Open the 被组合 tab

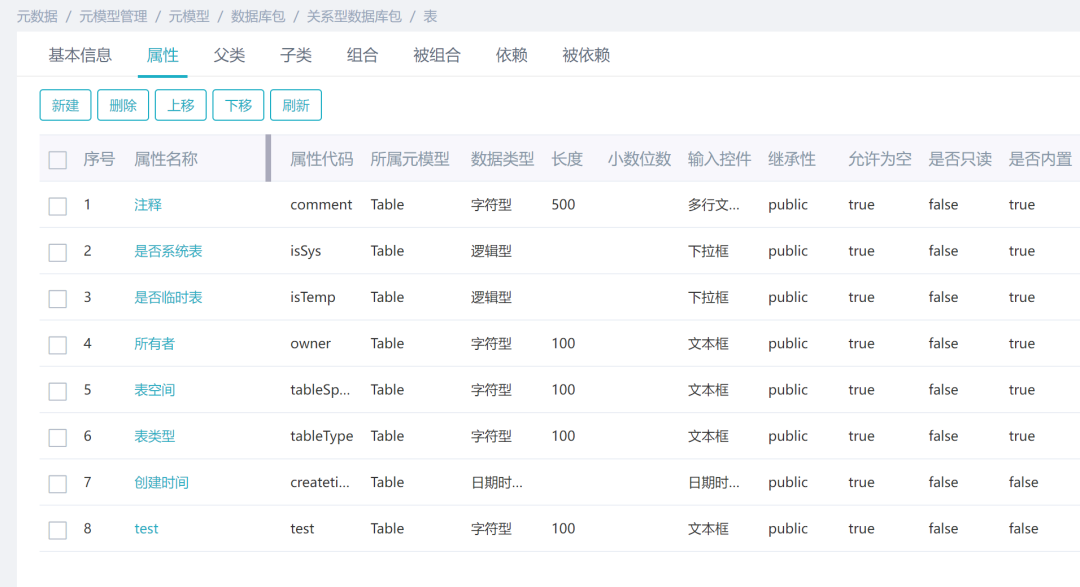tap(437, 55)
